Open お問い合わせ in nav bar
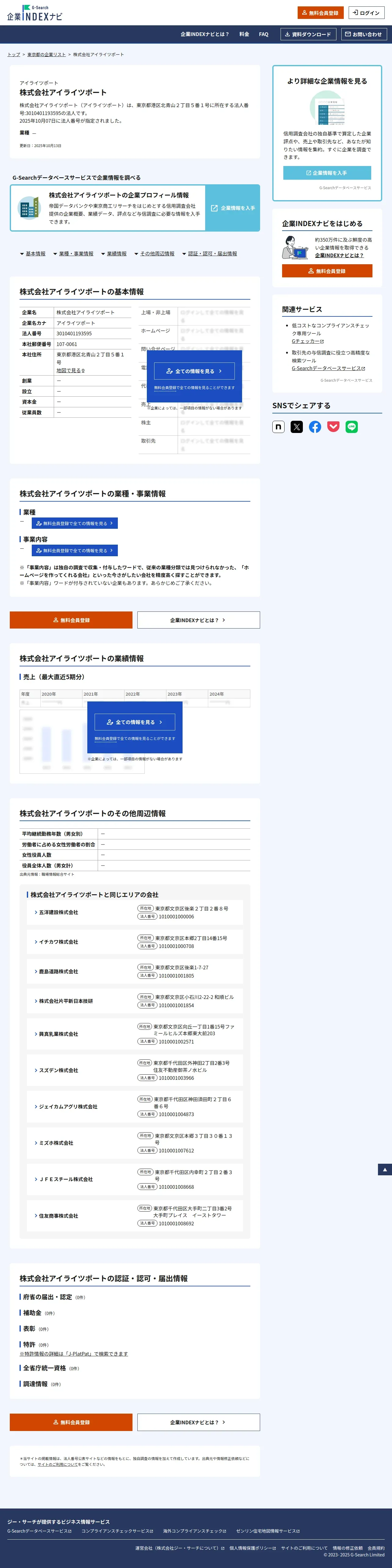 tap(364, 34)
